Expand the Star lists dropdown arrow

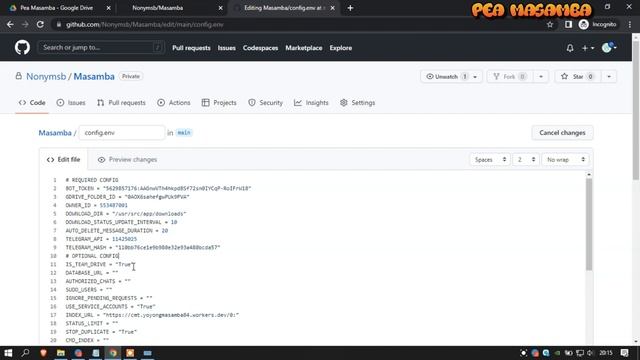(x=609, y=76)
